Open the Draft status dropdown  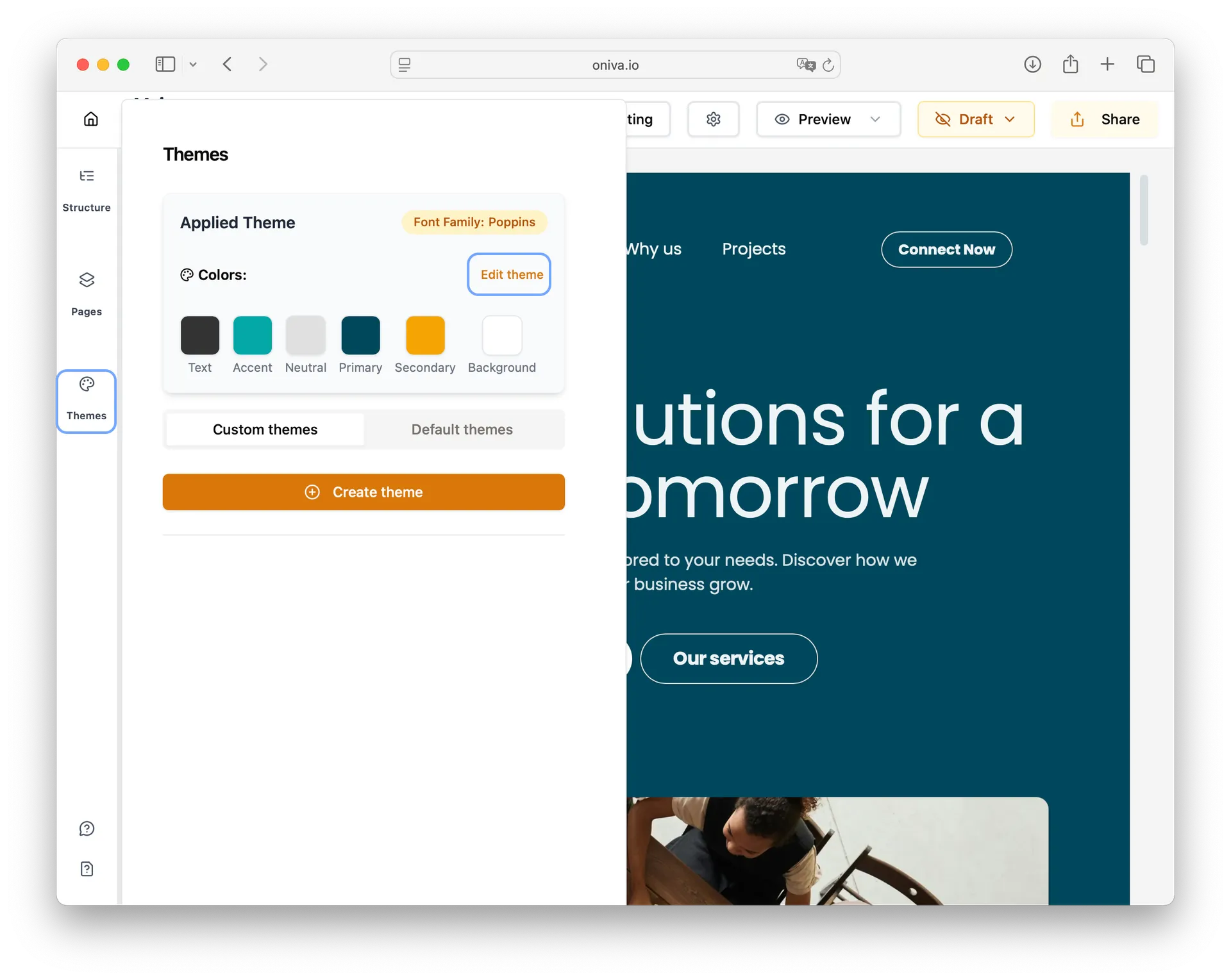click(x=975, y=119)
